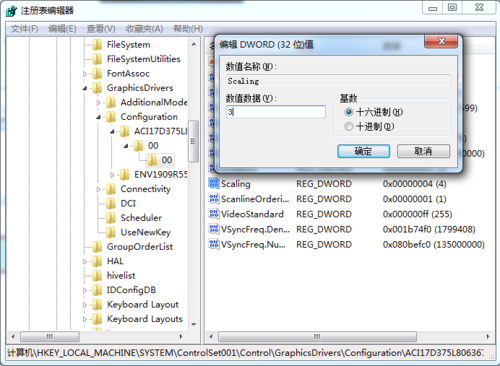Image resolution: width=500 pixels, height=366 pixels.
Task: Click the ScanlineOrdering DWORD value icon
Action: [214, 199]
